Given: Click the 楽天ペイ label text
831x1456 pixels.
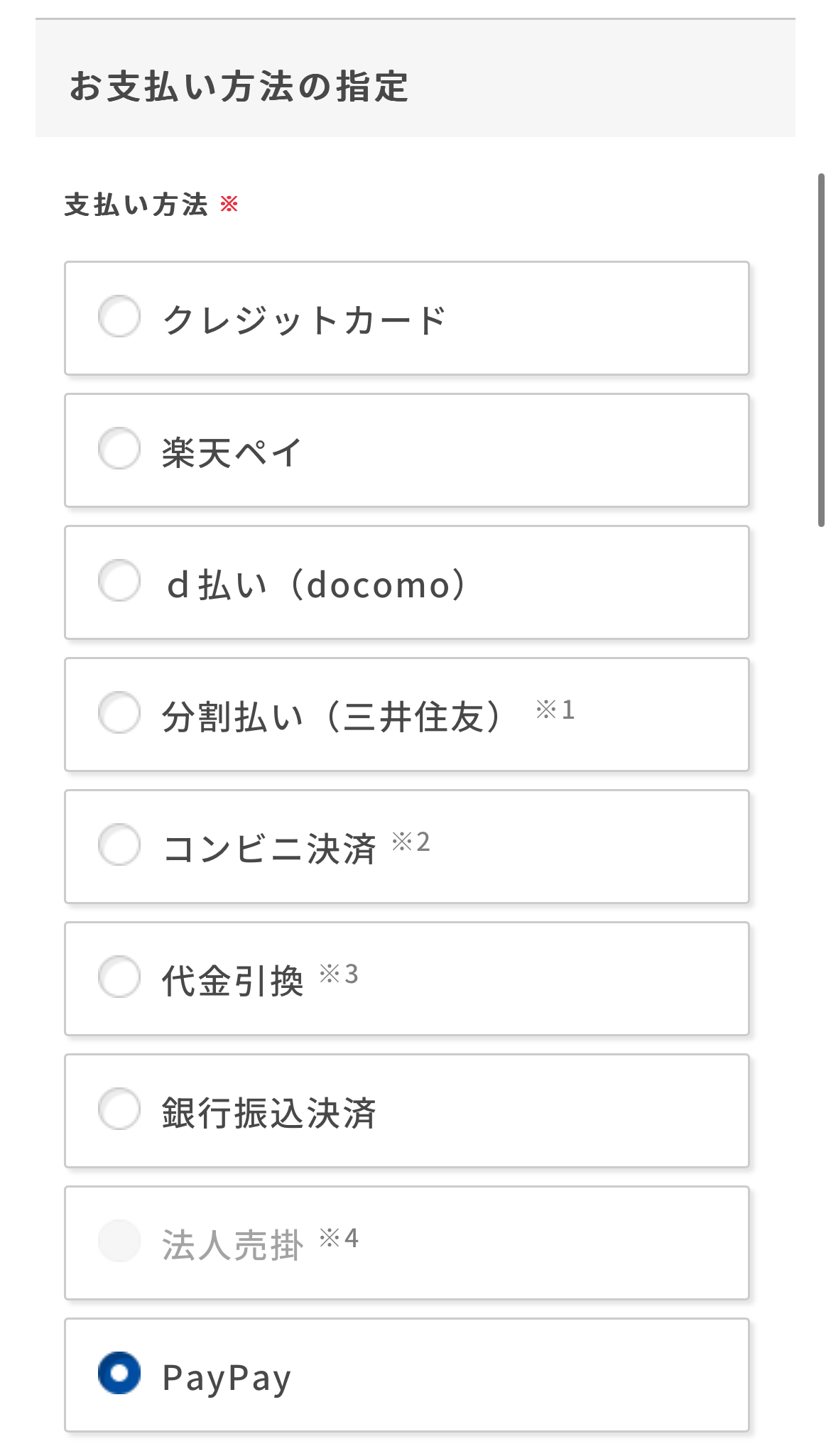Looking at the screenshot, I should (232, 452).
